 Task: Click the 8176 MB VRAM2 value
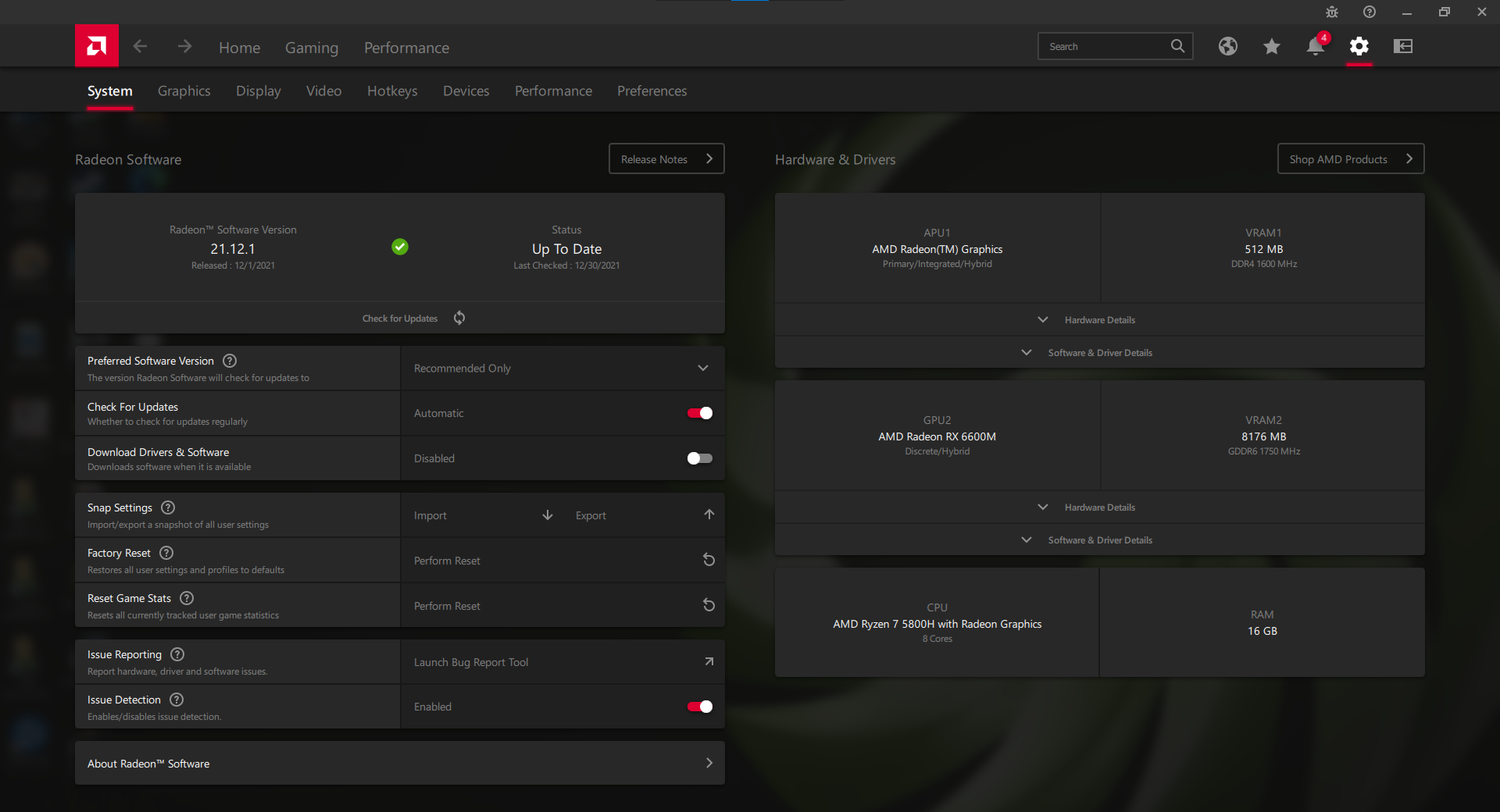point(1264,436)
